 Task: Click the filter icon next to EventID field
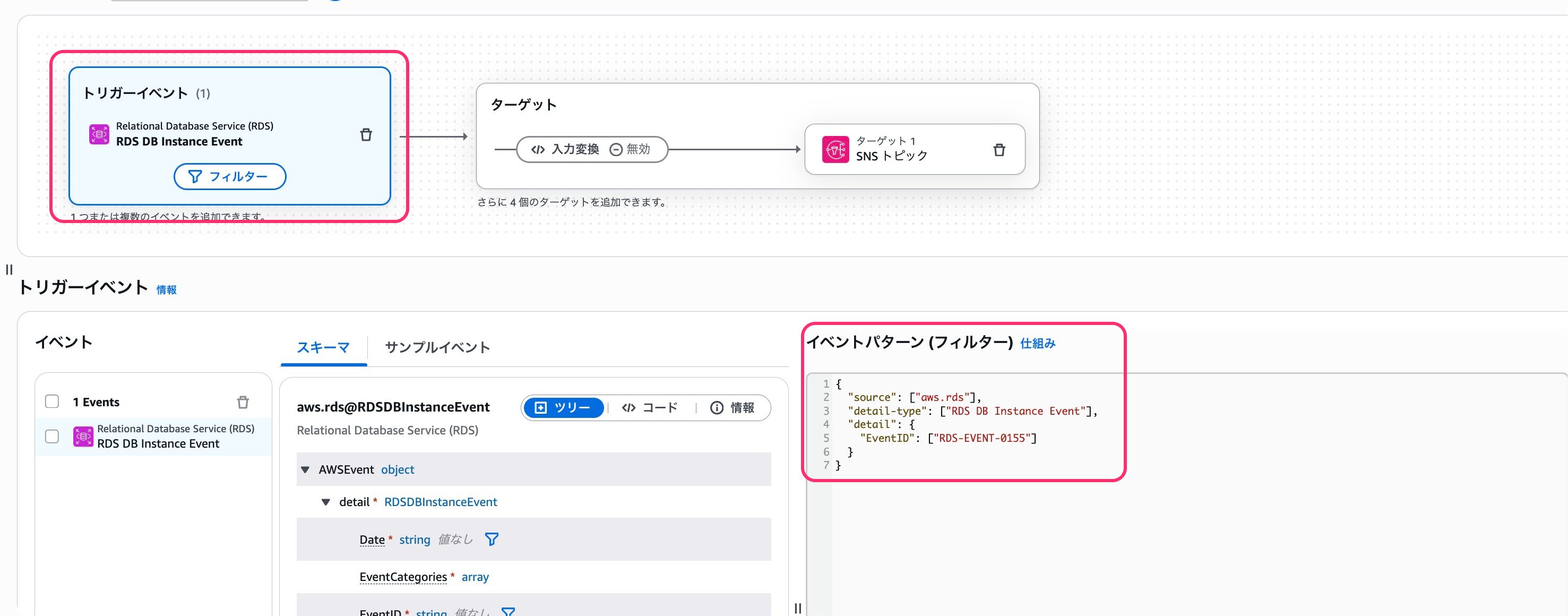[507, 612]
